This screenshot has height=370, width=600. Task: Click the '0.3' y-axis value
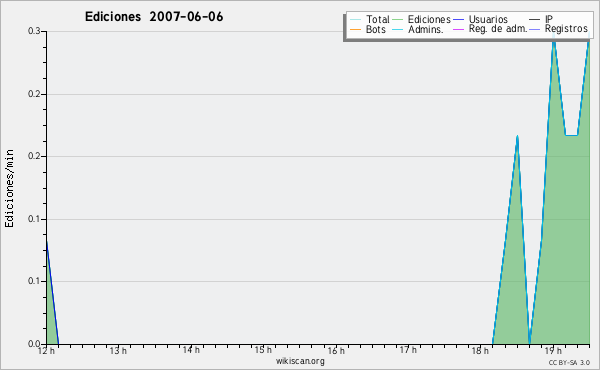click(x=34, y=31)
